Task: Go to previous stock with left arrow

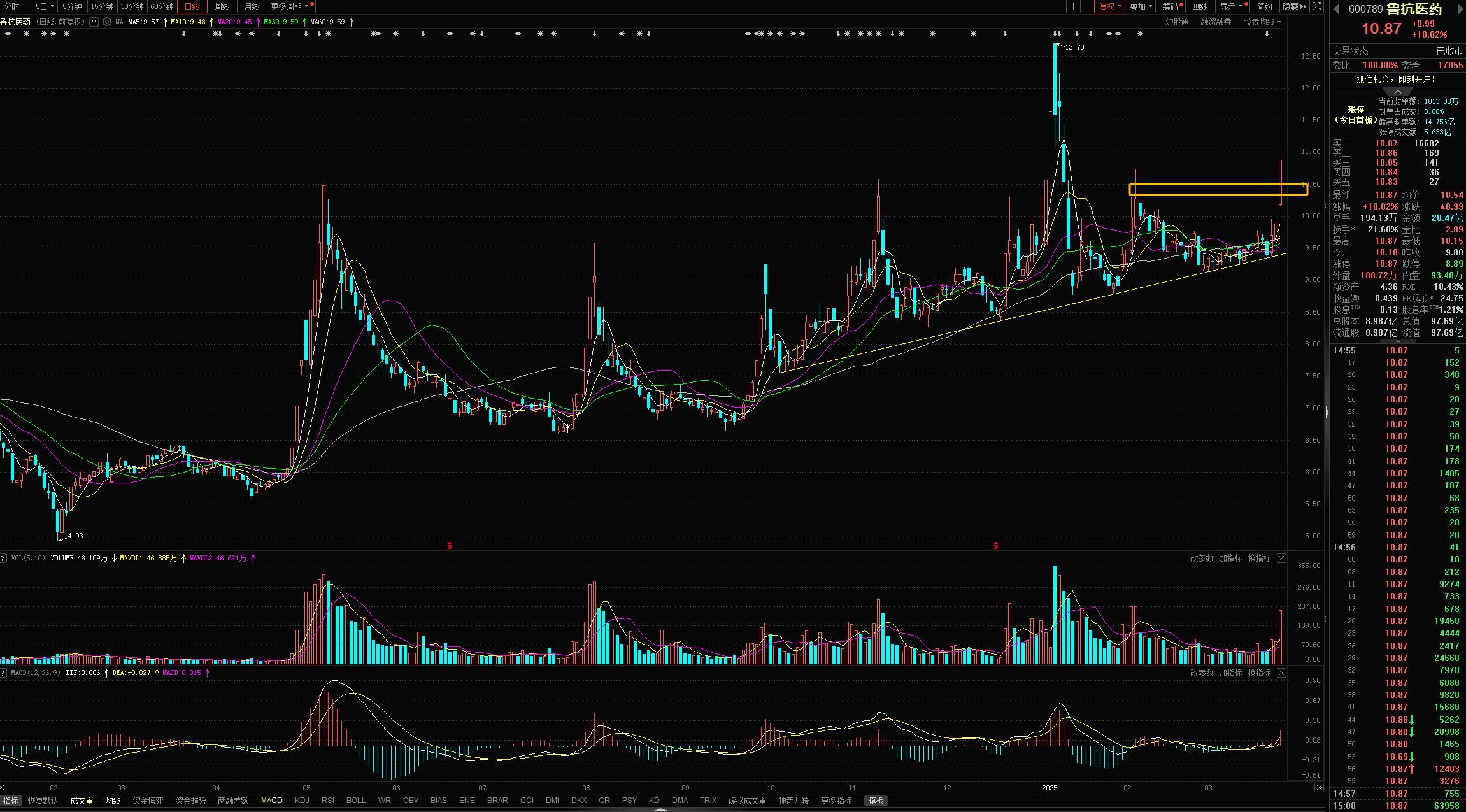Action: point(1336,9)
